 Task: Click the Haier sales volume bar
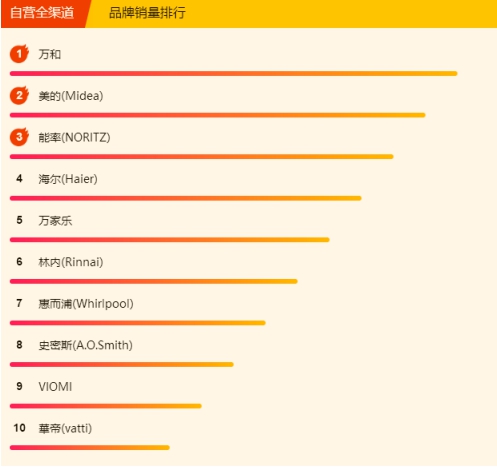pos(186,198)
